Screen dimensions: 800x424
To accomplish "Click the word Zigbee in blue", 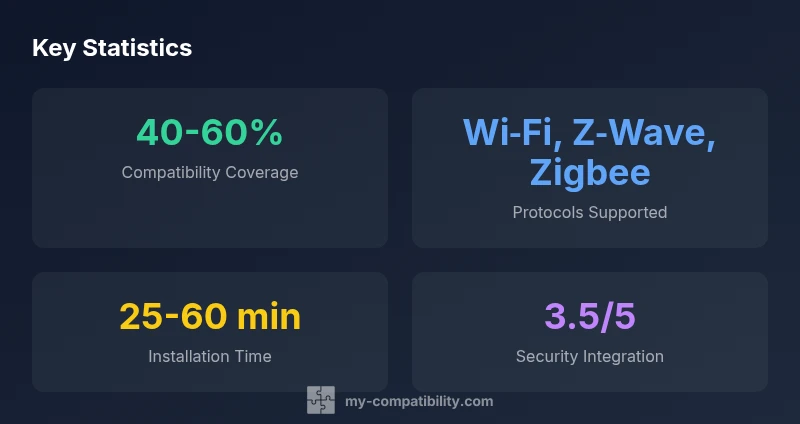I will click(x=590, y=172).
